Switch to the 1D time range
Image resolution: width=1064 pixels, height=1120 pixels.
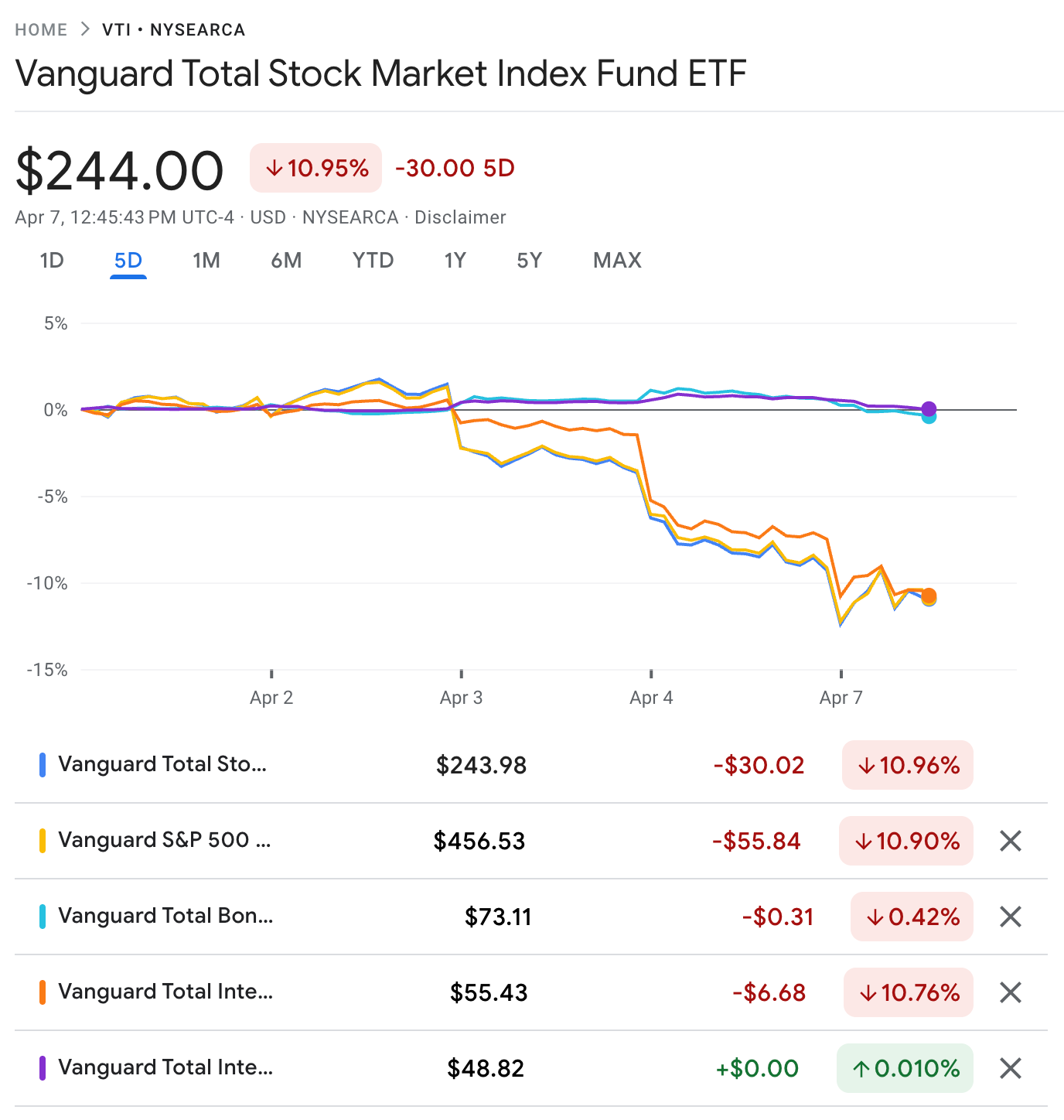tap(52, 261)
